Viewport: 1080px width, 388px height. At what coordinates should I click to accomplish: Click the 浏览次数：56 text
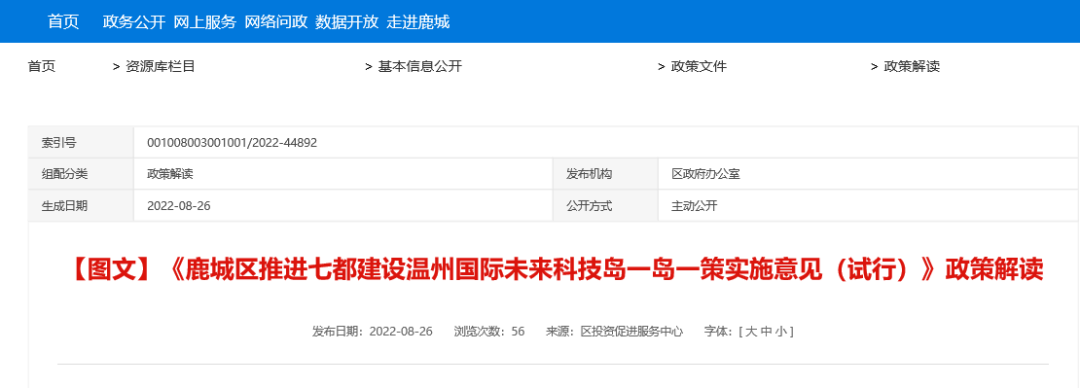[489, 331]
